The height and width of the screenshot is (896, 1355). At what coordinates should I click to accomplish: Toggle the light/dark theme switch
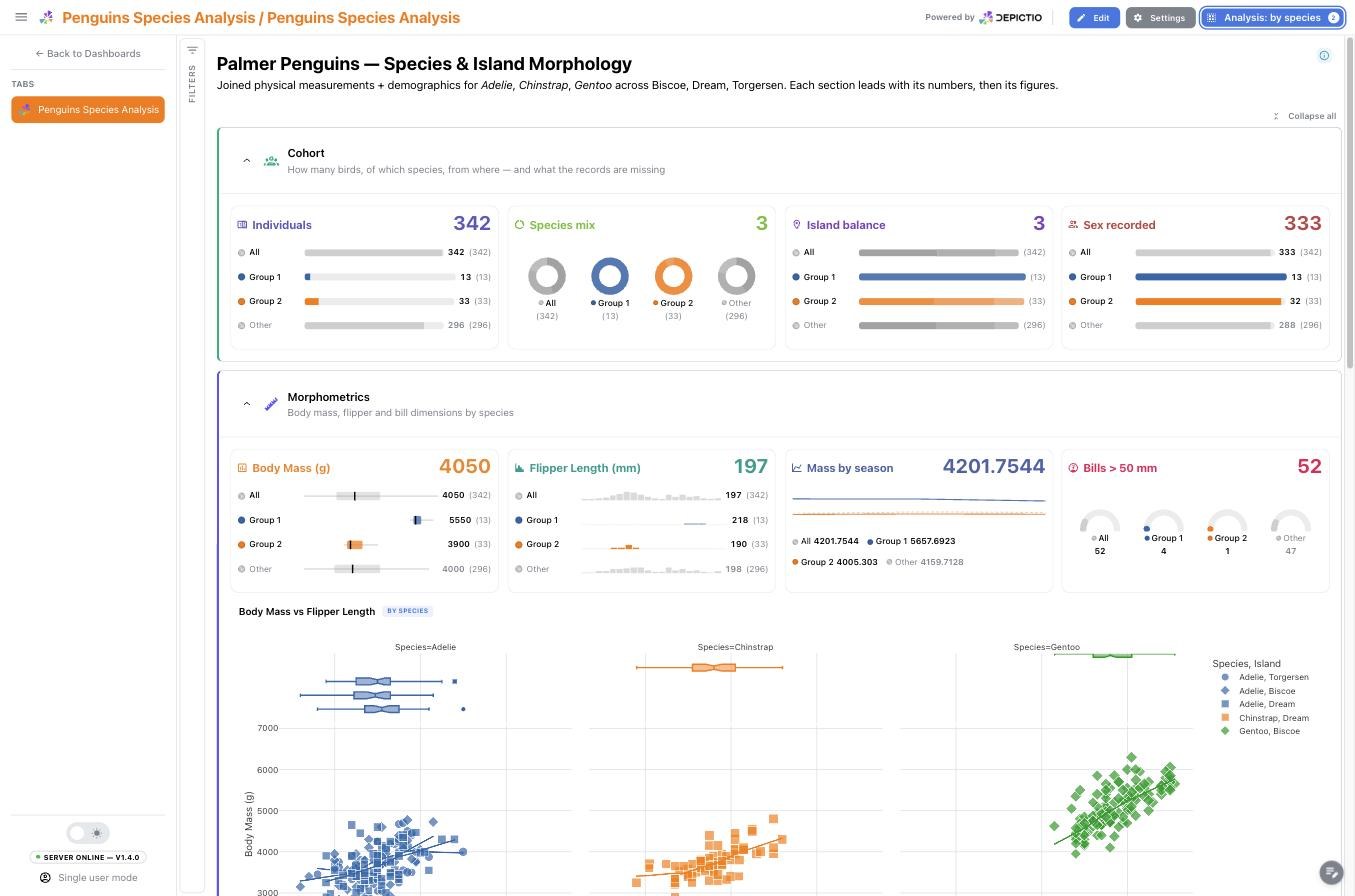(88, 833)
